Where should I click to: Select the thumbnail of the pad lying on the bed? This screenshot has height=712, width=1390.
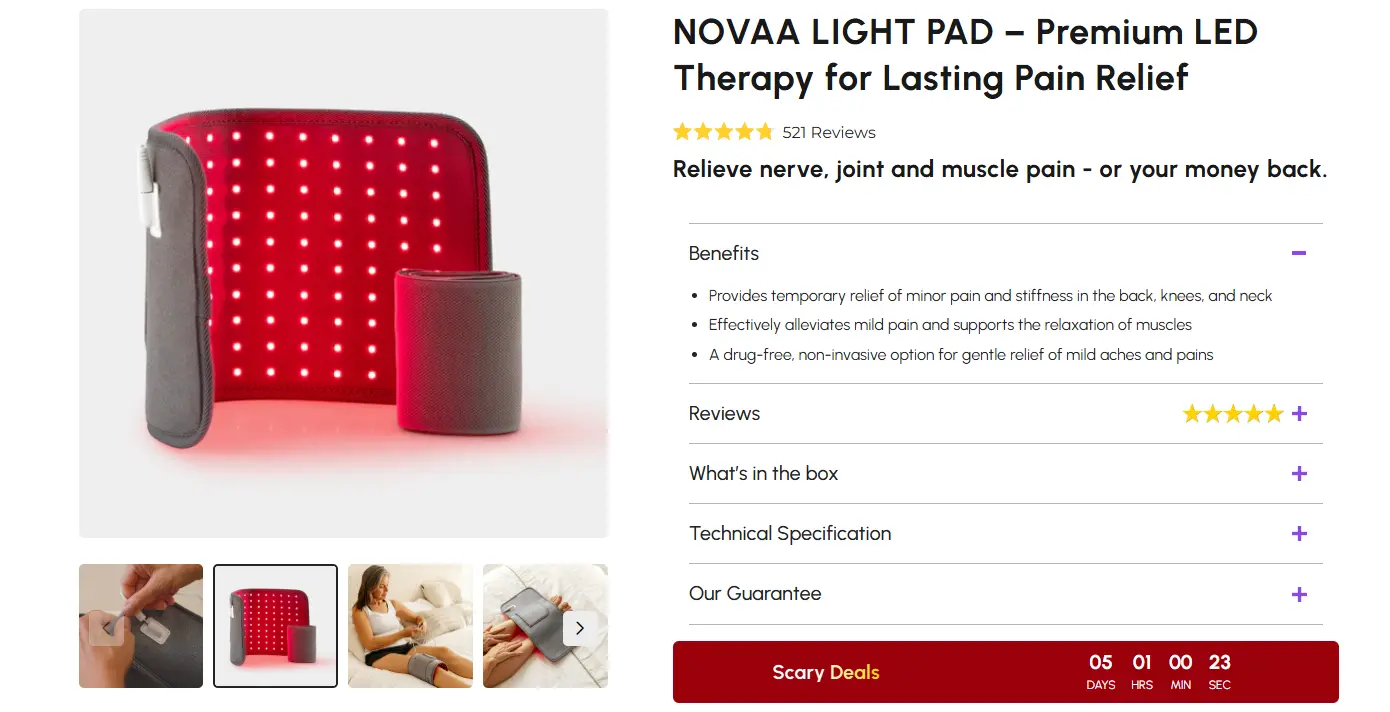coord(545,625)
